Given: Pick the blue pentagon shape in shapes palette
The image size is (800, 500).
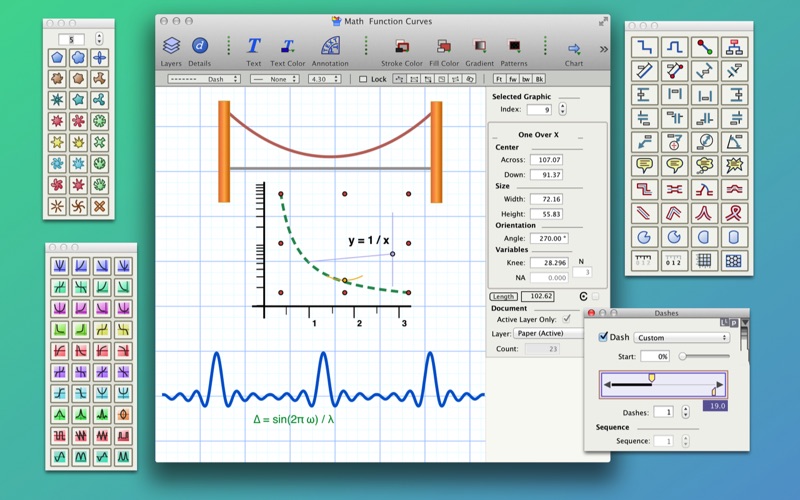Looking at the screenshot, I should 57,58.
